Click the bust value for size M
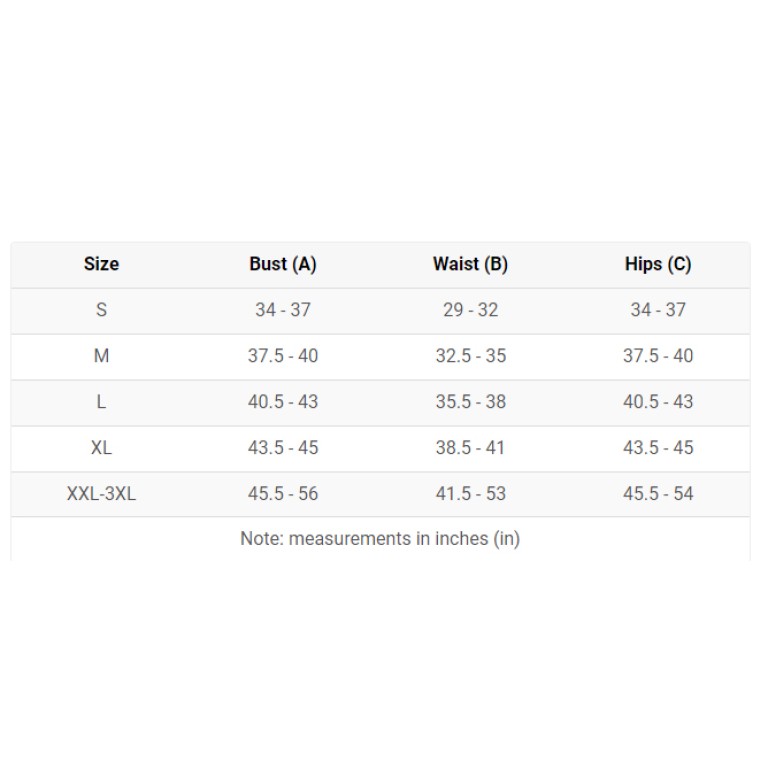This screenshot has width=768, height=768. pos(283,356)
